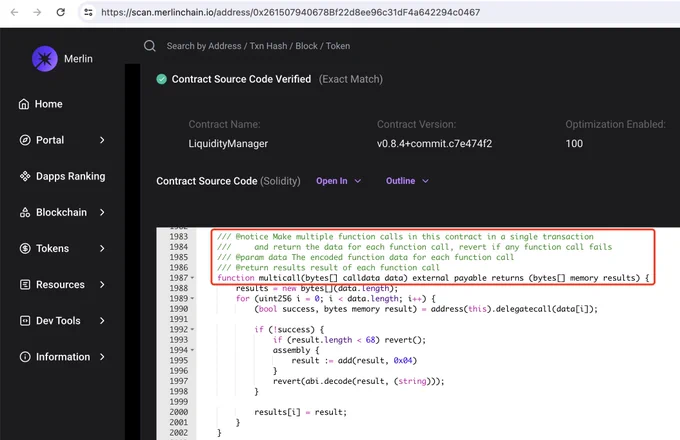Open the Outline dropdown
Screen dimensions: 680x440
point(407,181)
